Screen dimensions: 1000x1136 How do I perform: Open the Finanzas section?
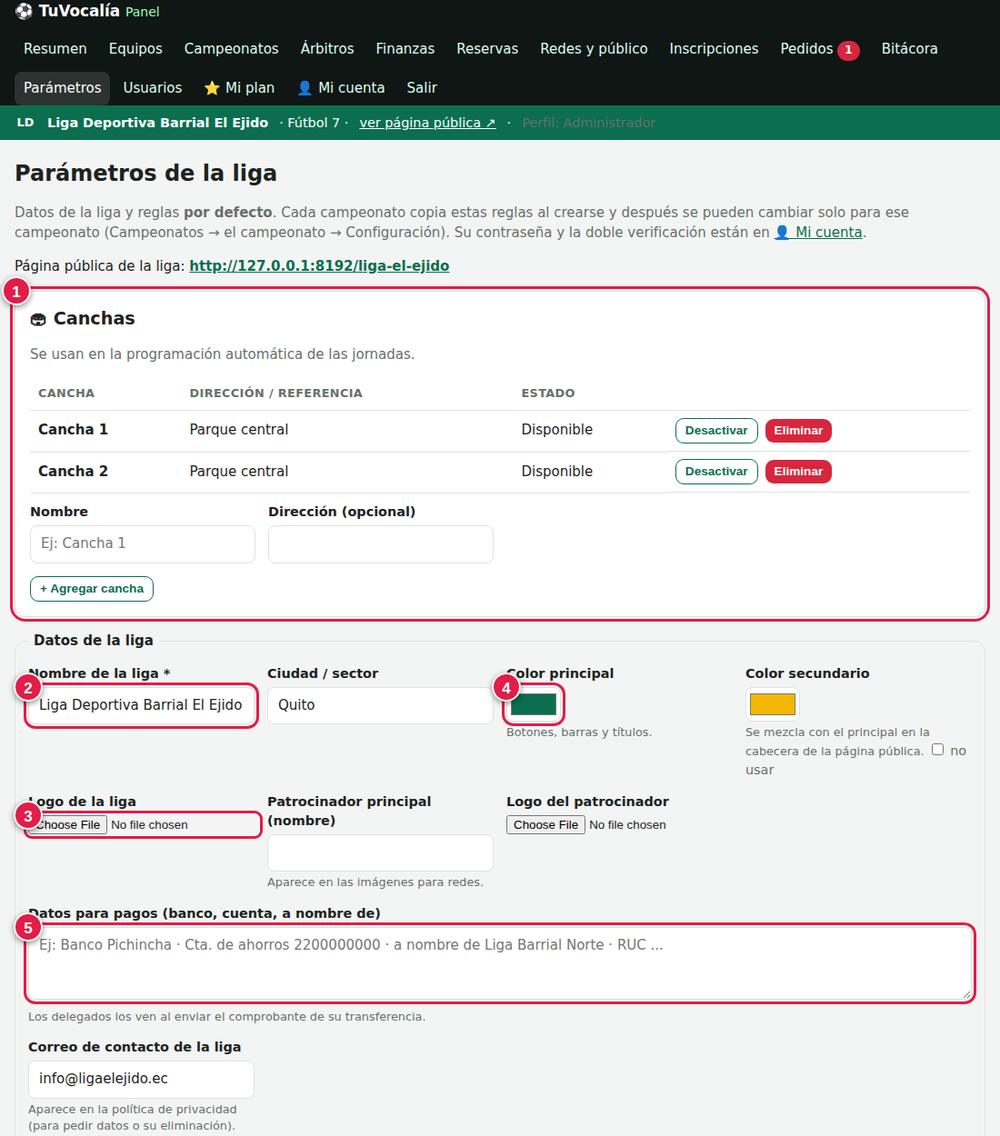[x=405, y=49]
